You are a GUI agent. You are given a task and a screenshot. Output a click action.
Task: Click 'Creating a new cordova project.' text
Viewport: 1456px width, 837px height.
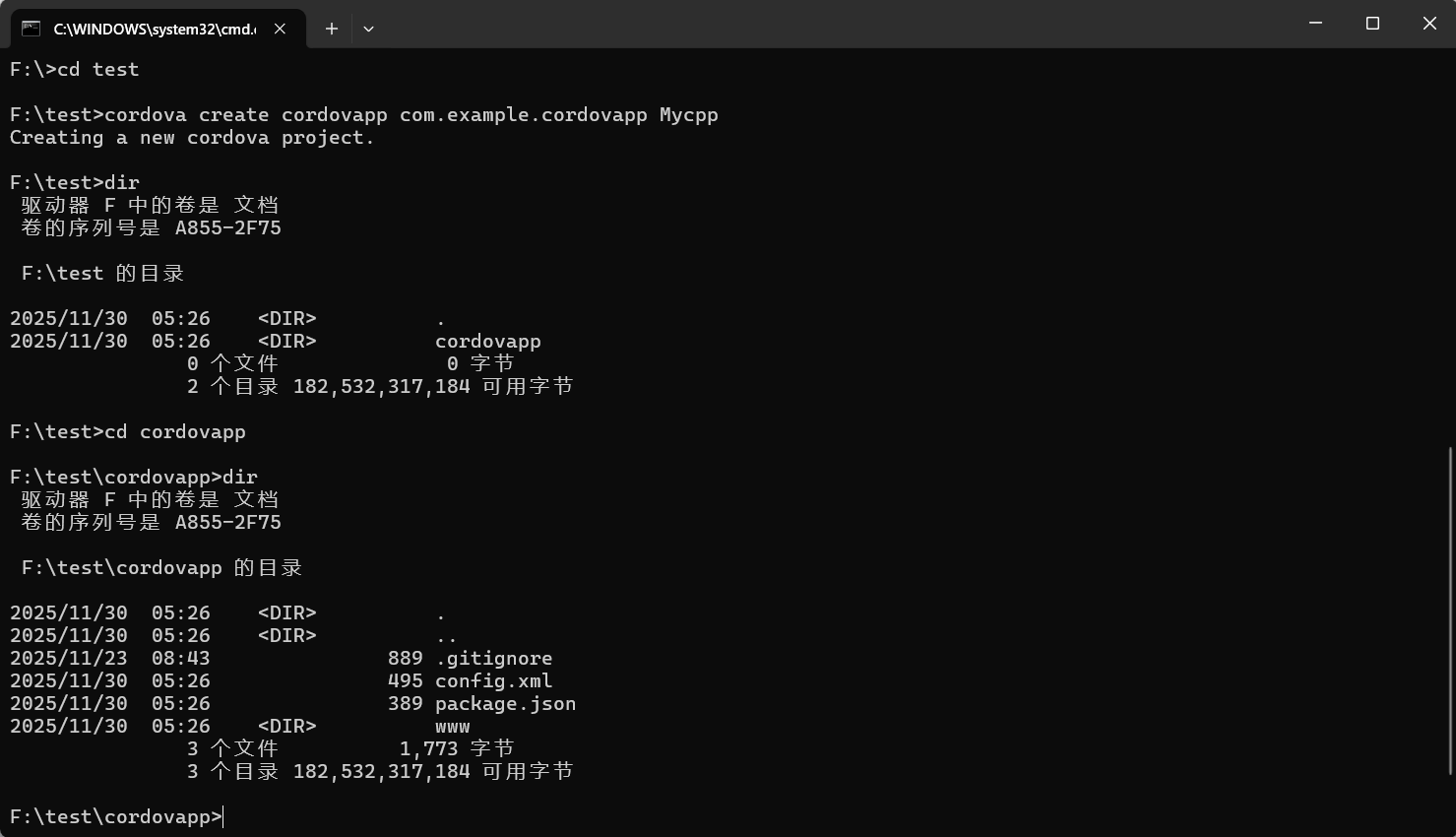(192, 137)
